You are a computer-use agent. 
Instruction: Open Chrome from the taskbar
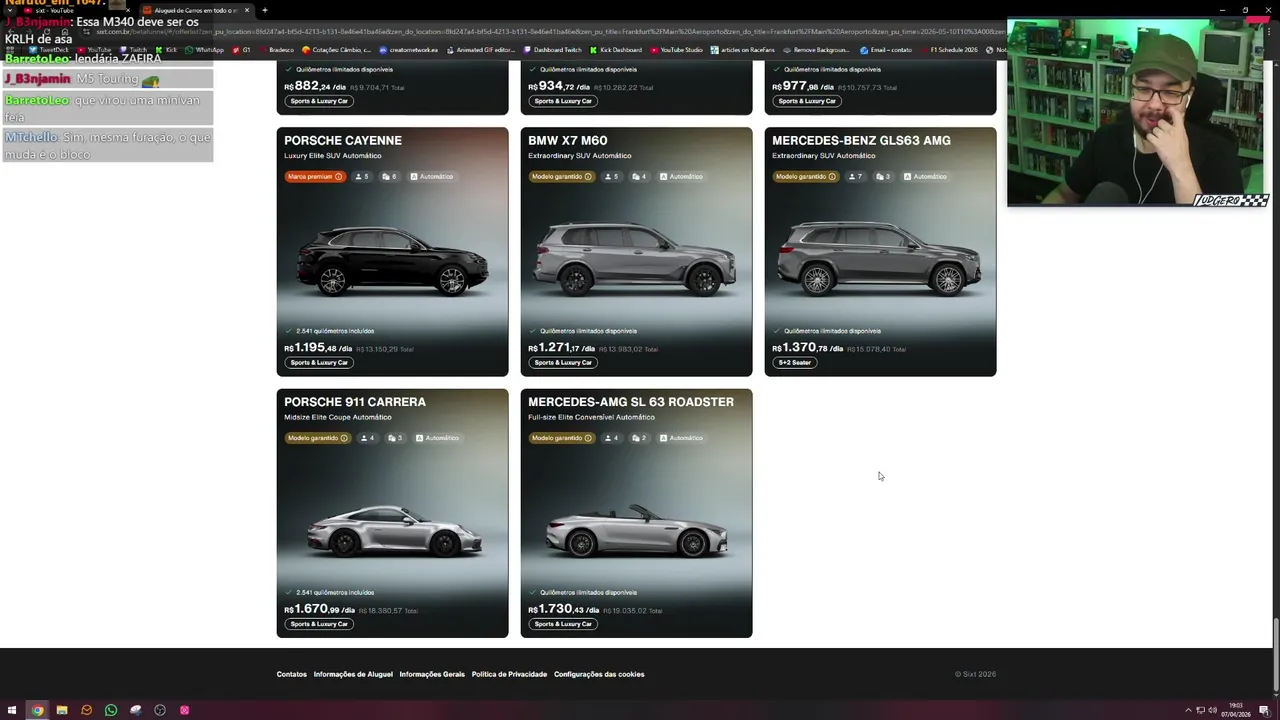coord(37,710)
